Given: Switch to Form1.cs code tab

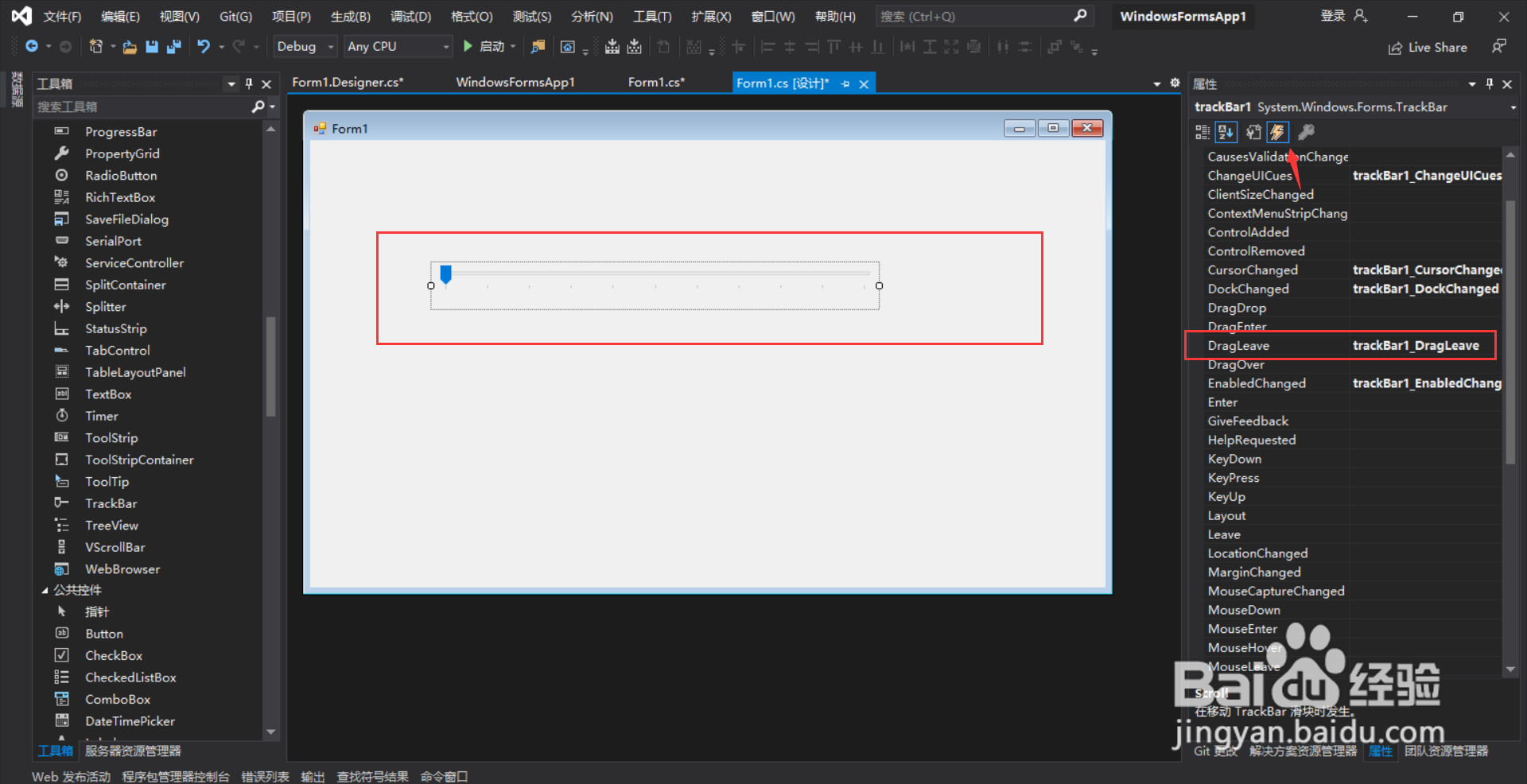Looking at the screenshot, I should tap(656, 82).
